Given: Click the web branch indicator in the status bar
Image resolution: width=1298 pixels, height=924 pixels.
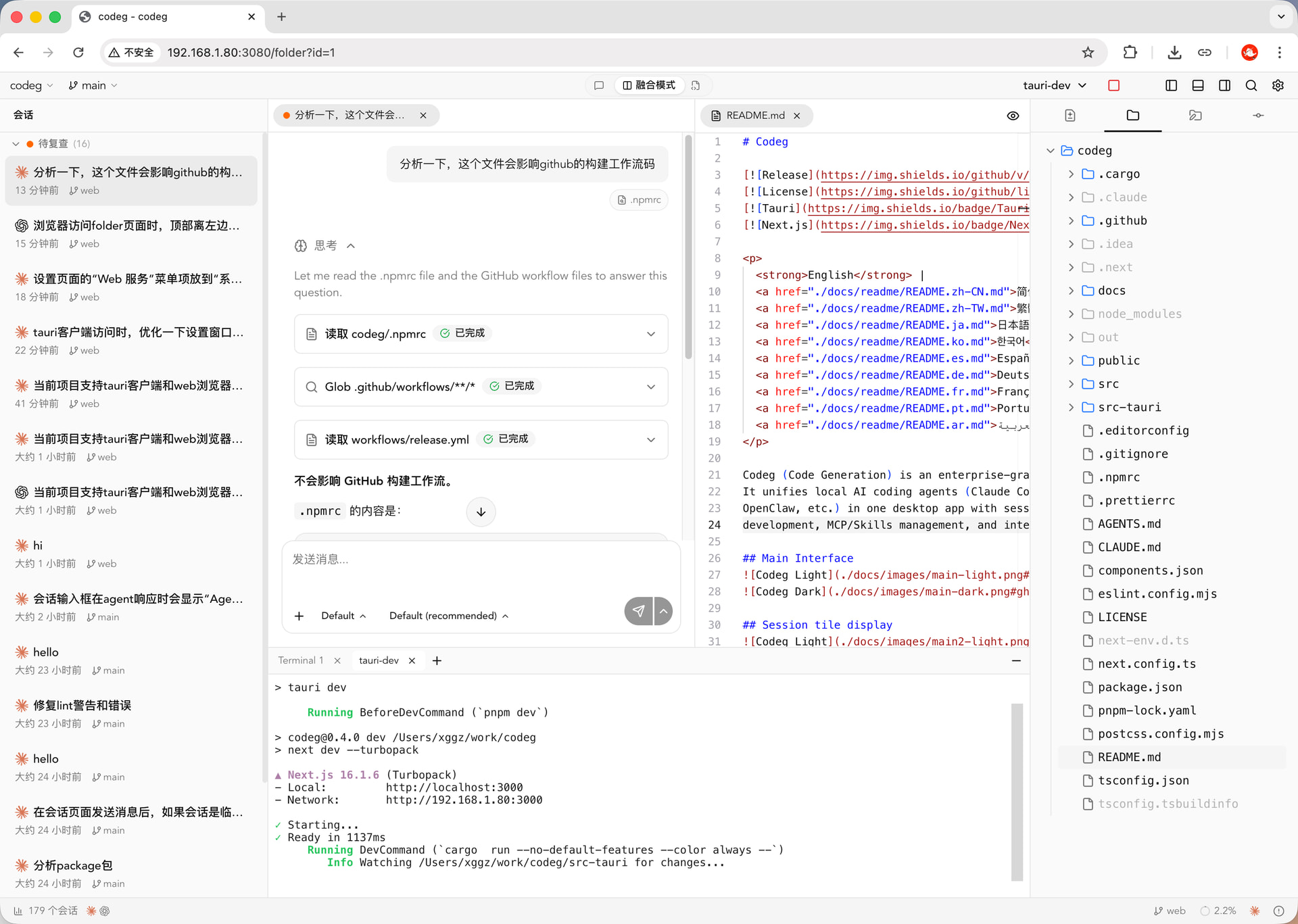Looking at the screenshot, I should tap(1170, 910).
